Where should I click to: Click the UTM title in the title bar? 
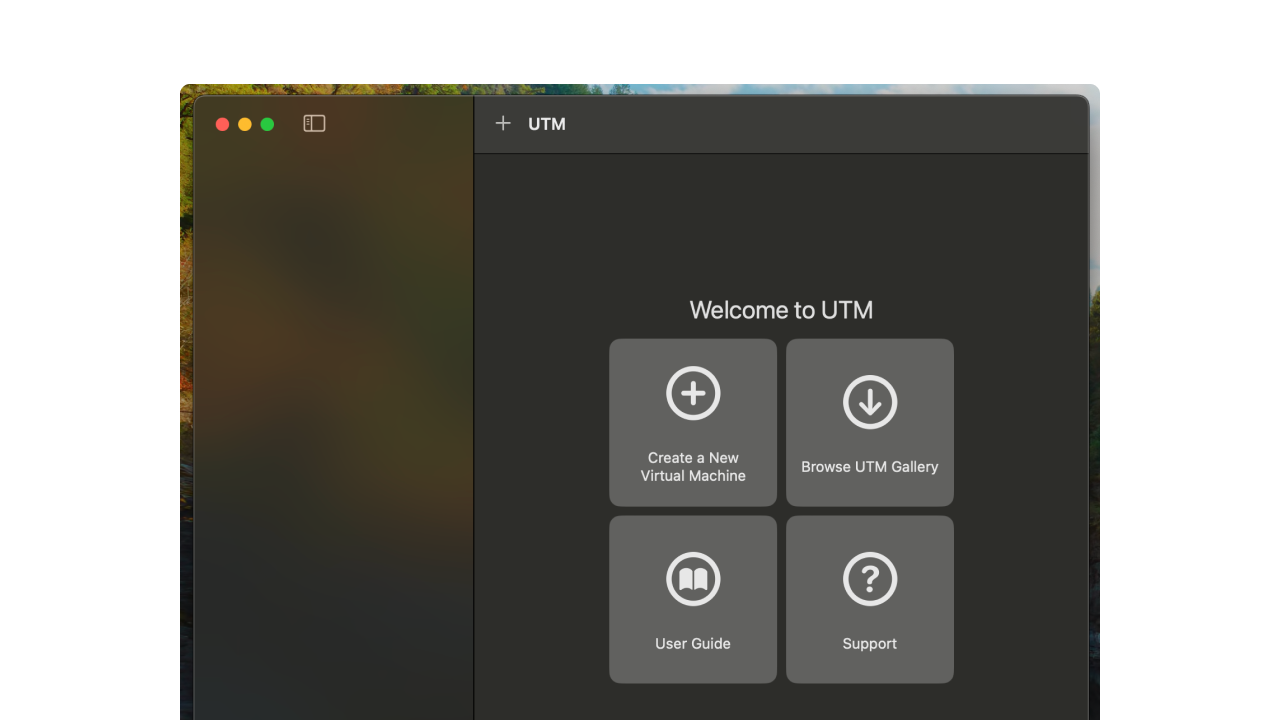(x=546, y=124)
